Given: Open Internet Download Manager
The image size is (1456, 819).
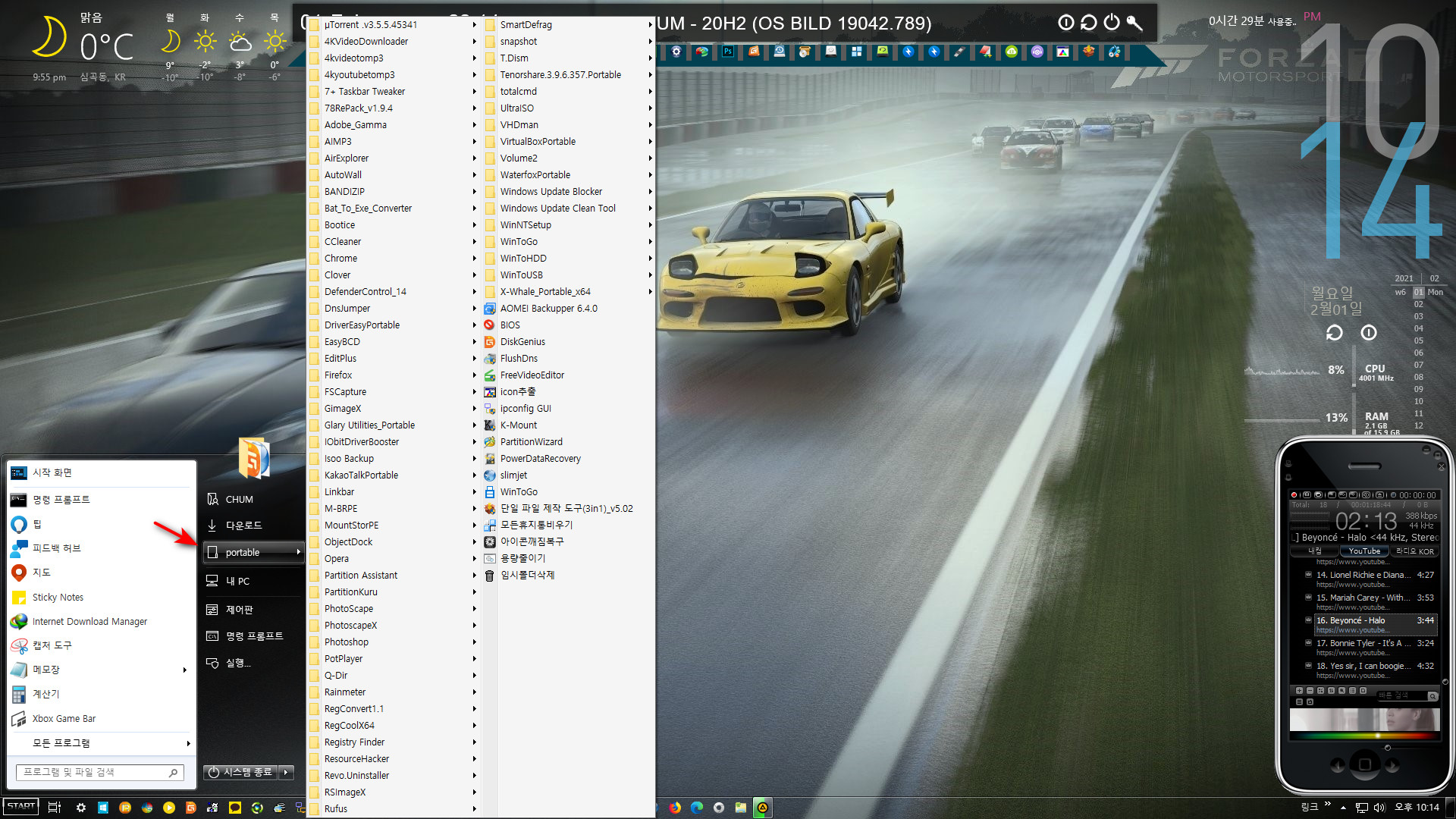Looking at the screenshot, I should click(x=100, y=622).
